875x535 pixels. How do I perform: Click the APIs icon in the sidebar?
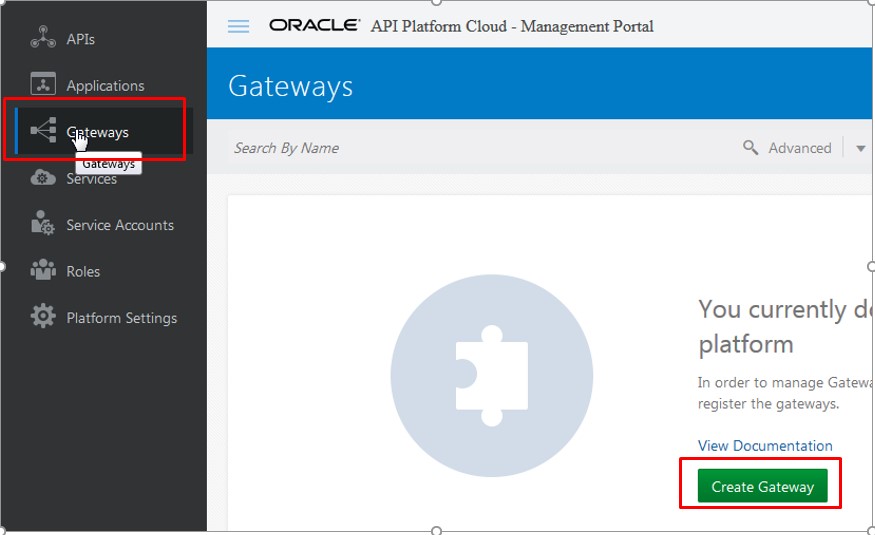43,38
